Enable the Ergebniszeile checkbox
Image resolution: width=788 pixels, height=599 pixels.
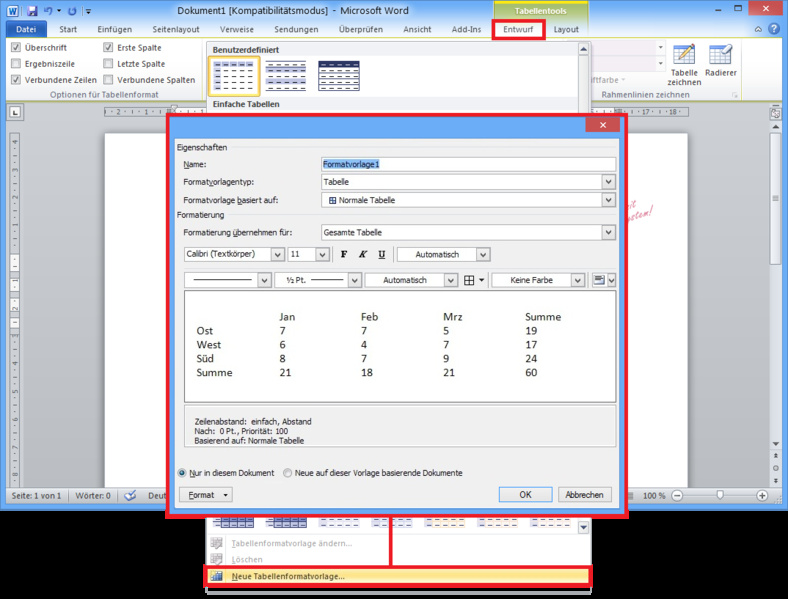(x=16, y=63)
